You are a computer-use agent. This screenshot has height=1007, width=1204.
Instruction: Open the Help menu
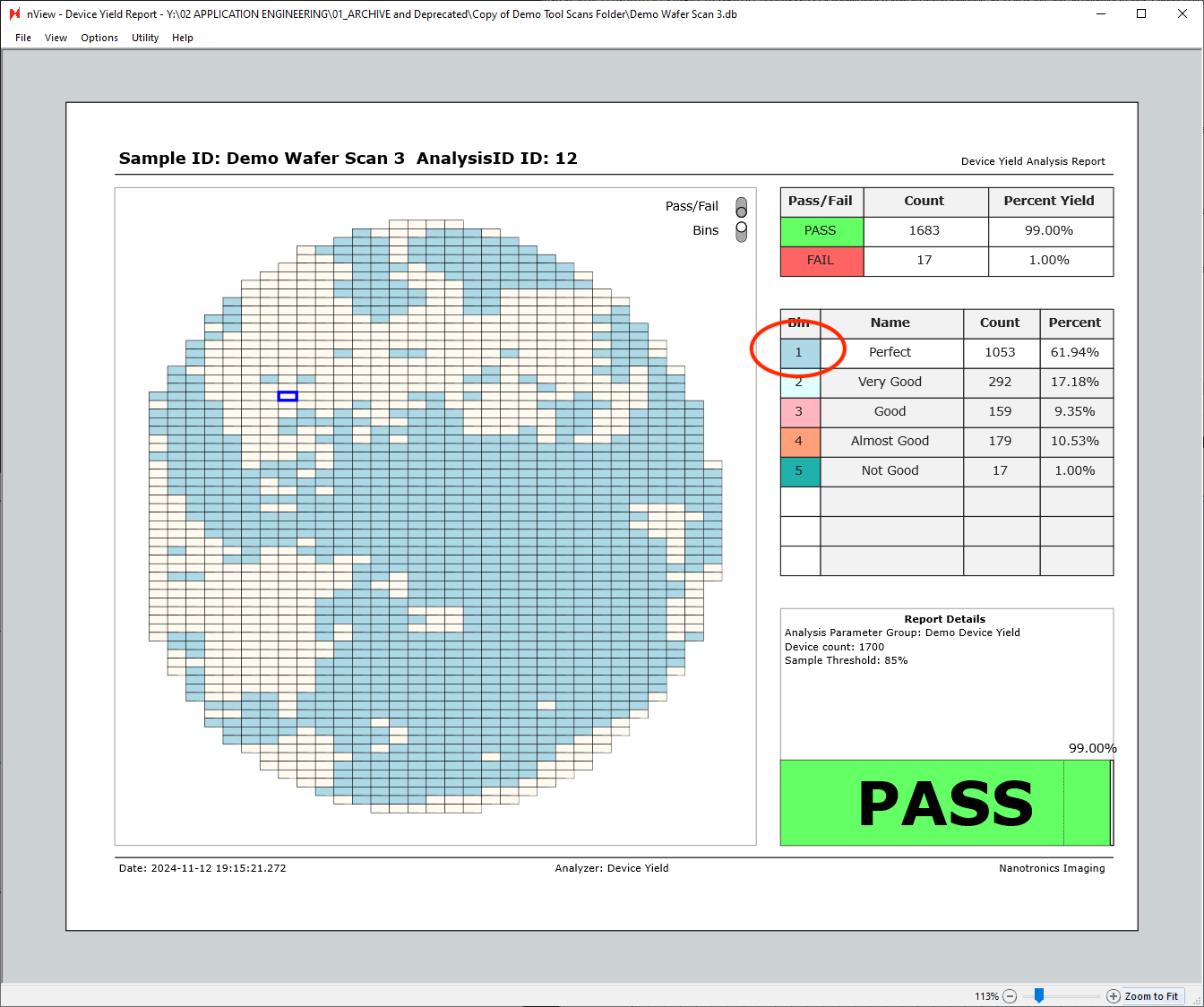[x=183, y=38]
